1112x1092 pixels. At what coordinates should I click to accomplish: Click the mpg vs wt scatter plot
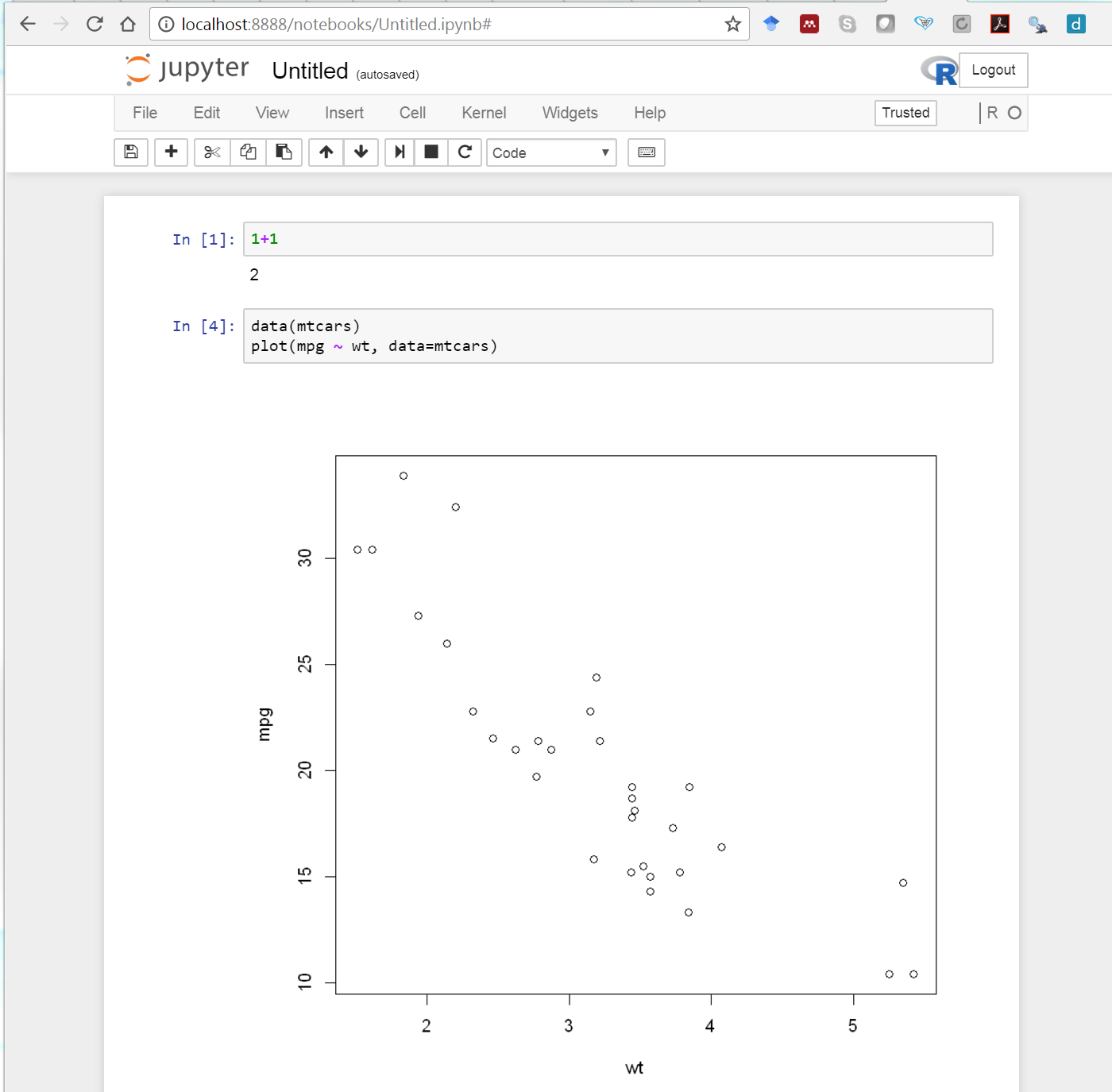click(x=635, y=724)
